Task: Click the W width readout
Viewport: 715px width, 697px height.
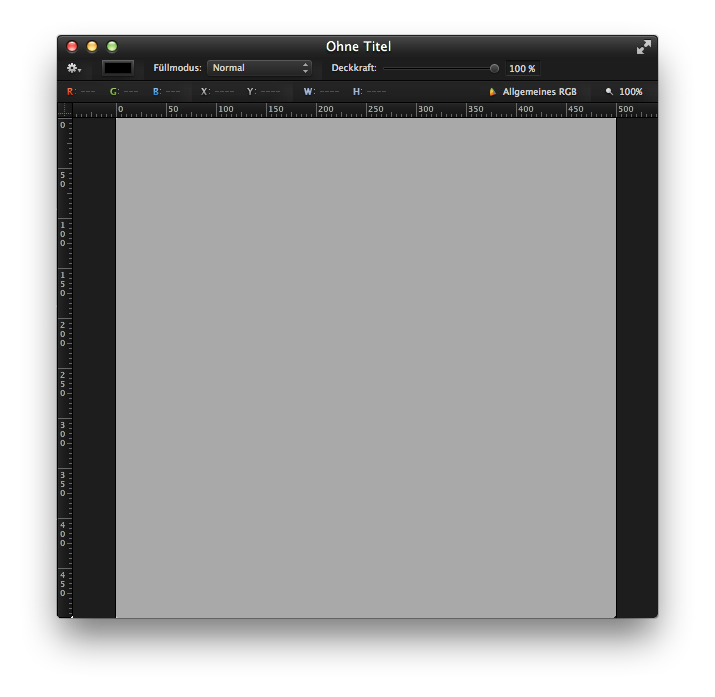Action: [321, 92]
